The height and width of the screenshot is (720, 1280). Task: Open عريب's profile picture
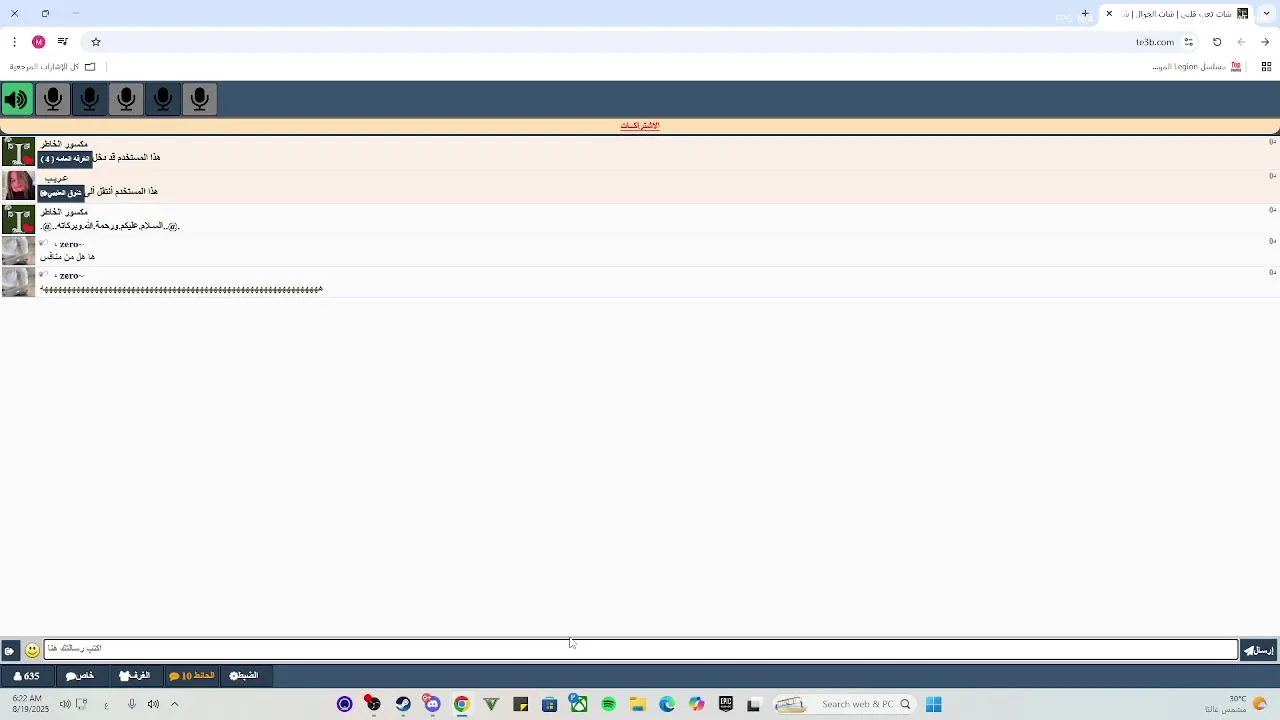point(18,186)
